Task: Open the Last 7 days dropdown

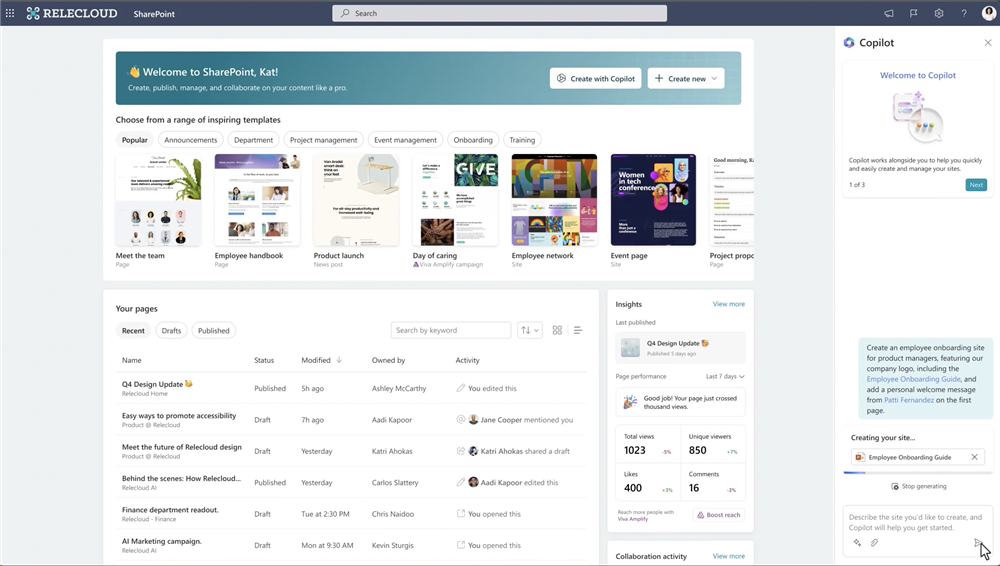Action: pyautogui.click(x=725, y=376)
